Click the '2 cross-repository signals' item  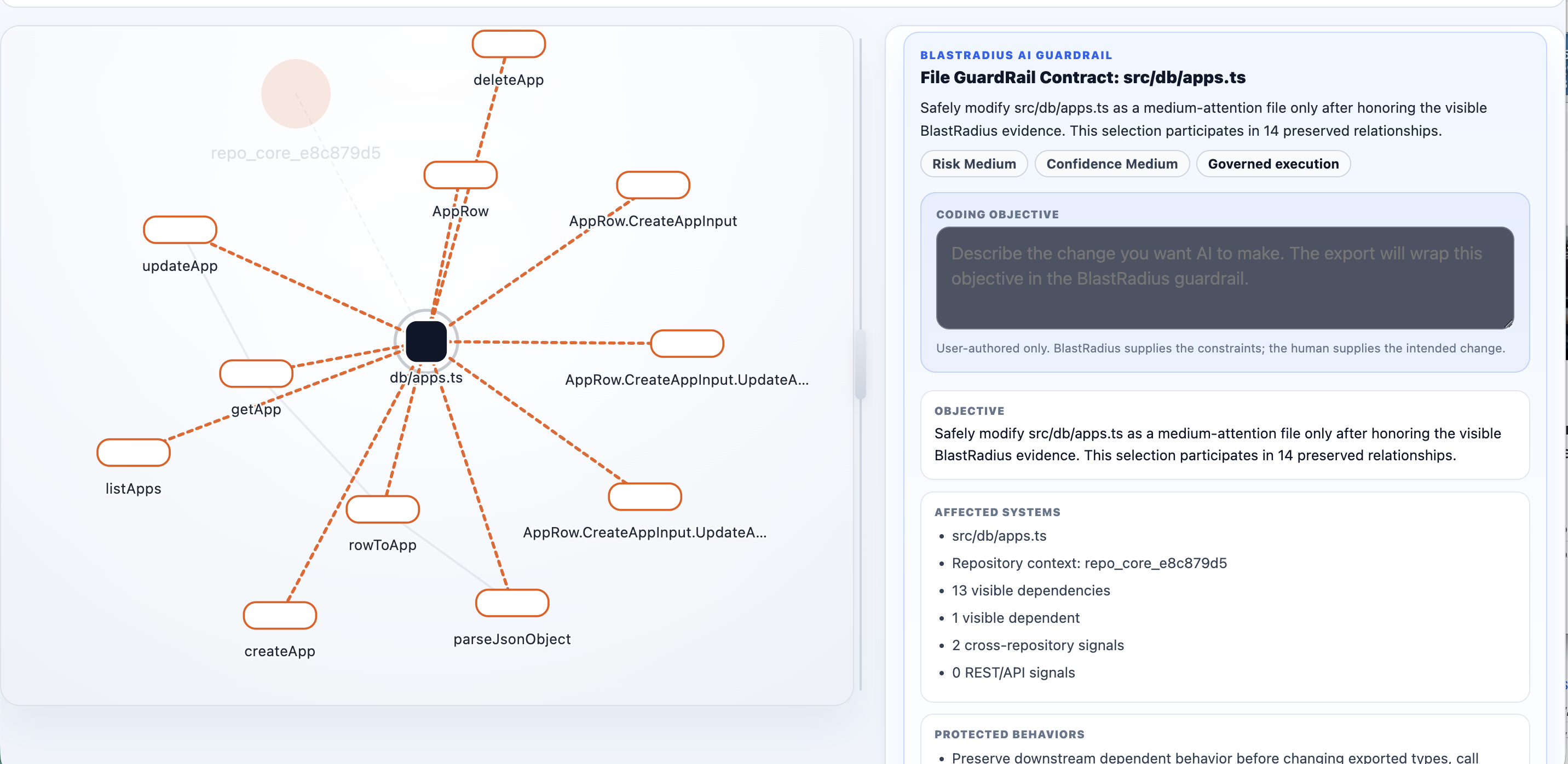pos(1037,645)
